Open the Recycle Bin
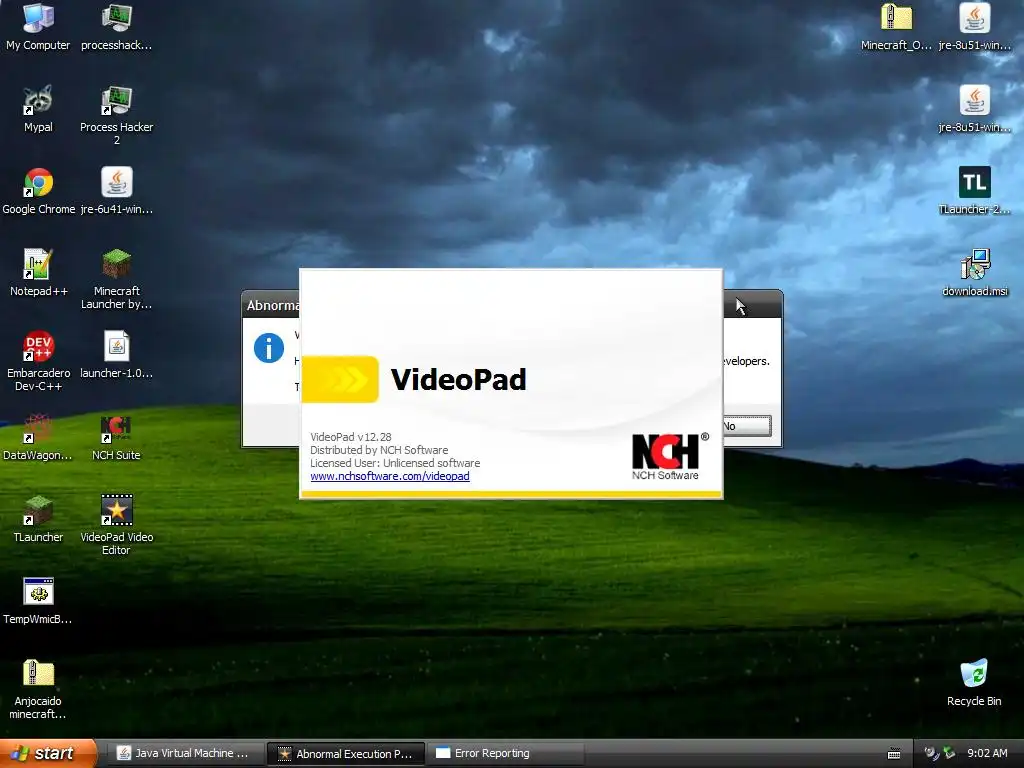 [x=974, y=682]
